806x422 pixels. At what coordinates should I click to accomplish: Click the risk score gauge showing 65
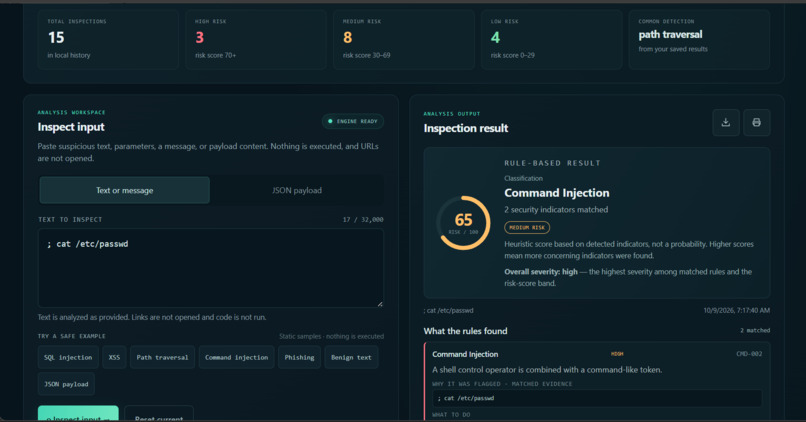(463, 223)
